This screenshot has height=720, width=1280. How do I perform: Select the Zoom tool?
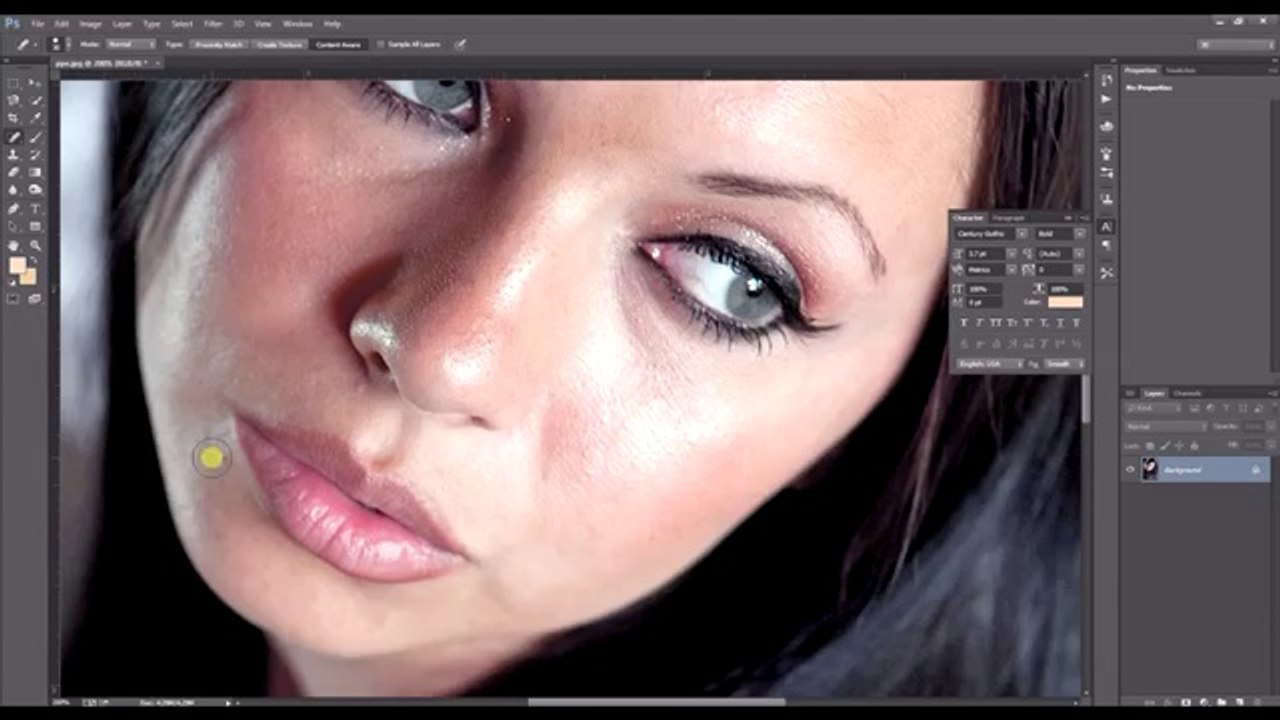(36, 245)
